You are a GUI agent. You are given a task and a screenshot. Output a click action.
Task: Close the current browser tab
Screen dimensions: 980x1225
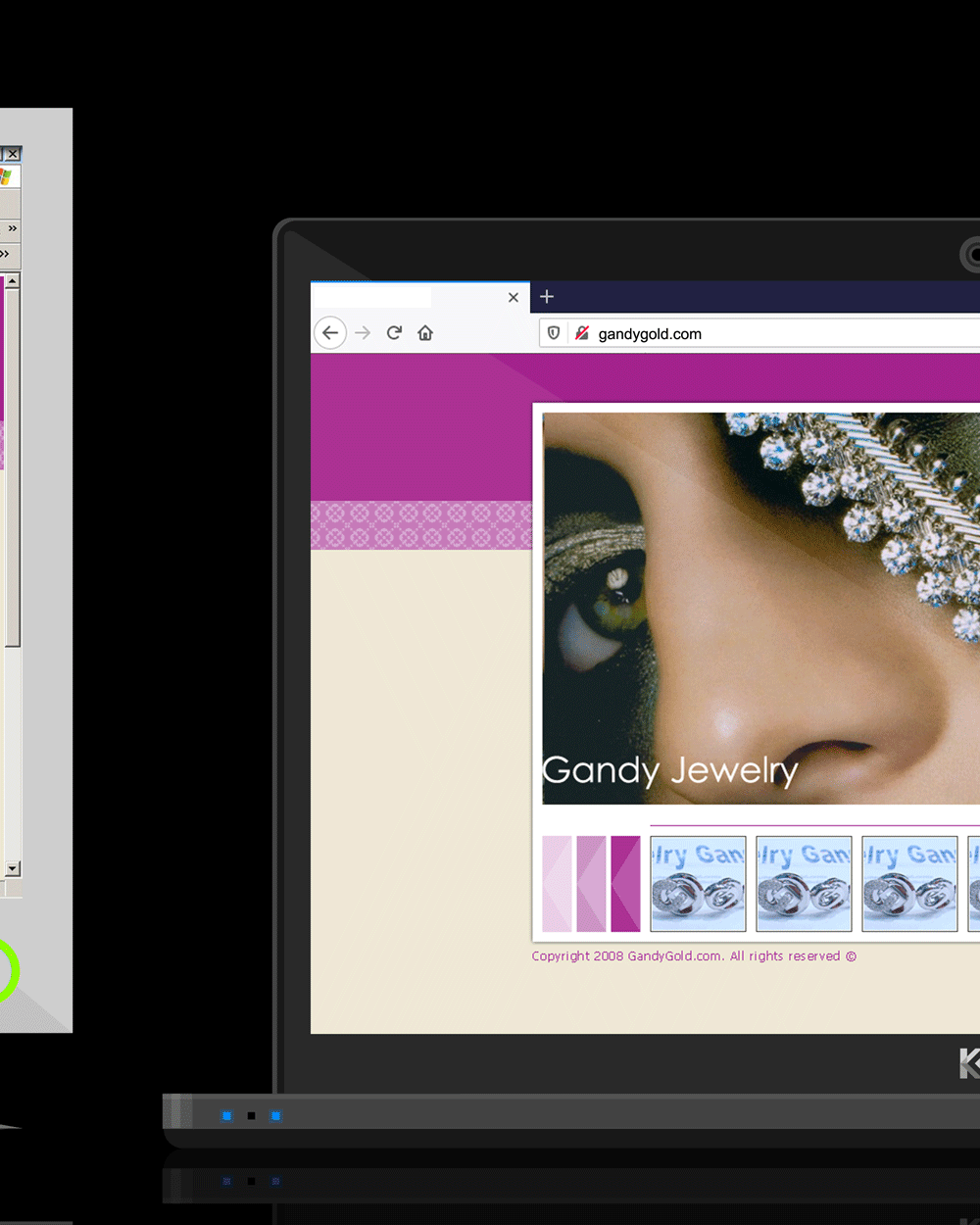pos(514,297)
